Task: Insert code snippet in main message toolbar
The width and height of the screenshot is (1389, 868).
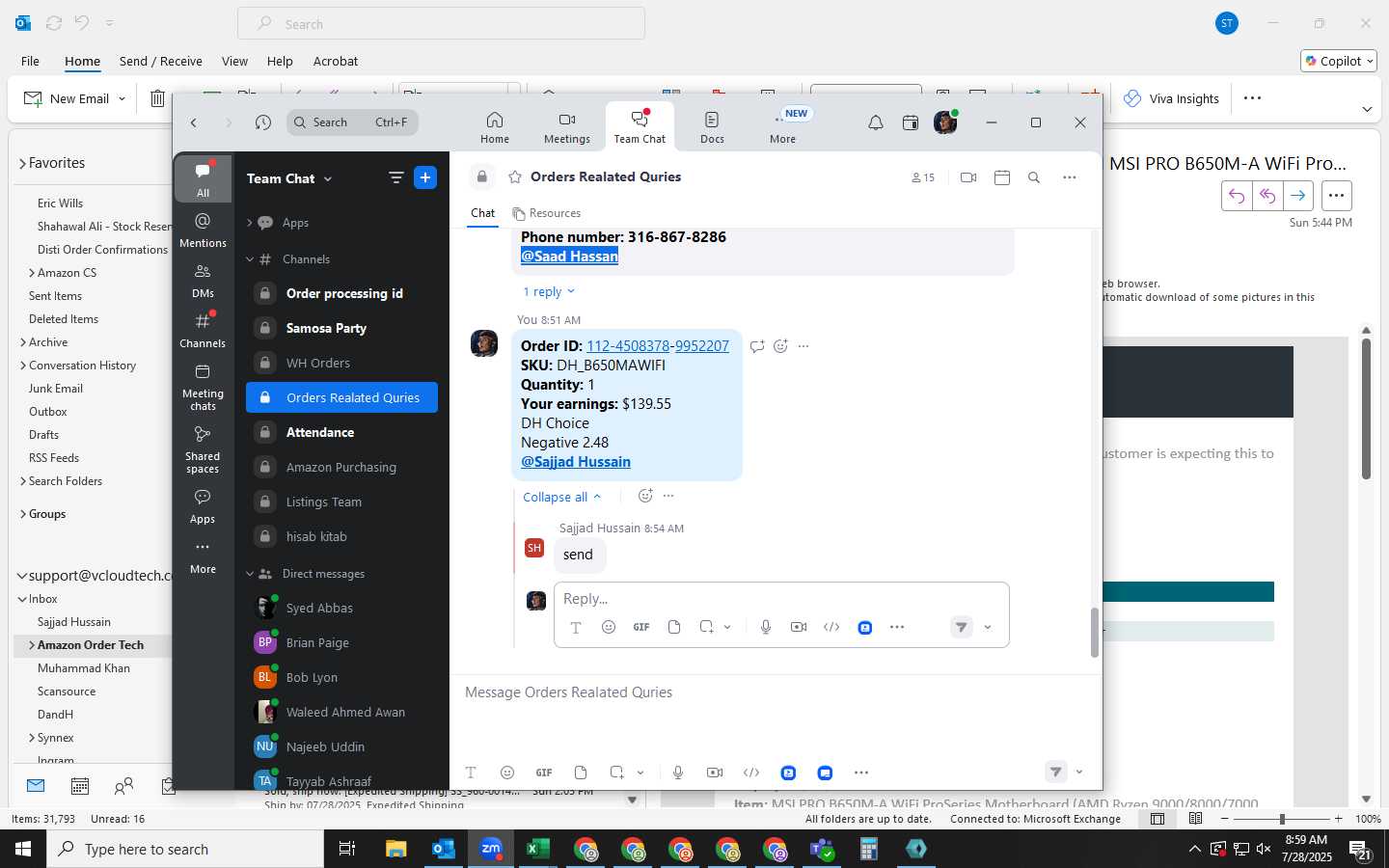Action: [751, 773]
